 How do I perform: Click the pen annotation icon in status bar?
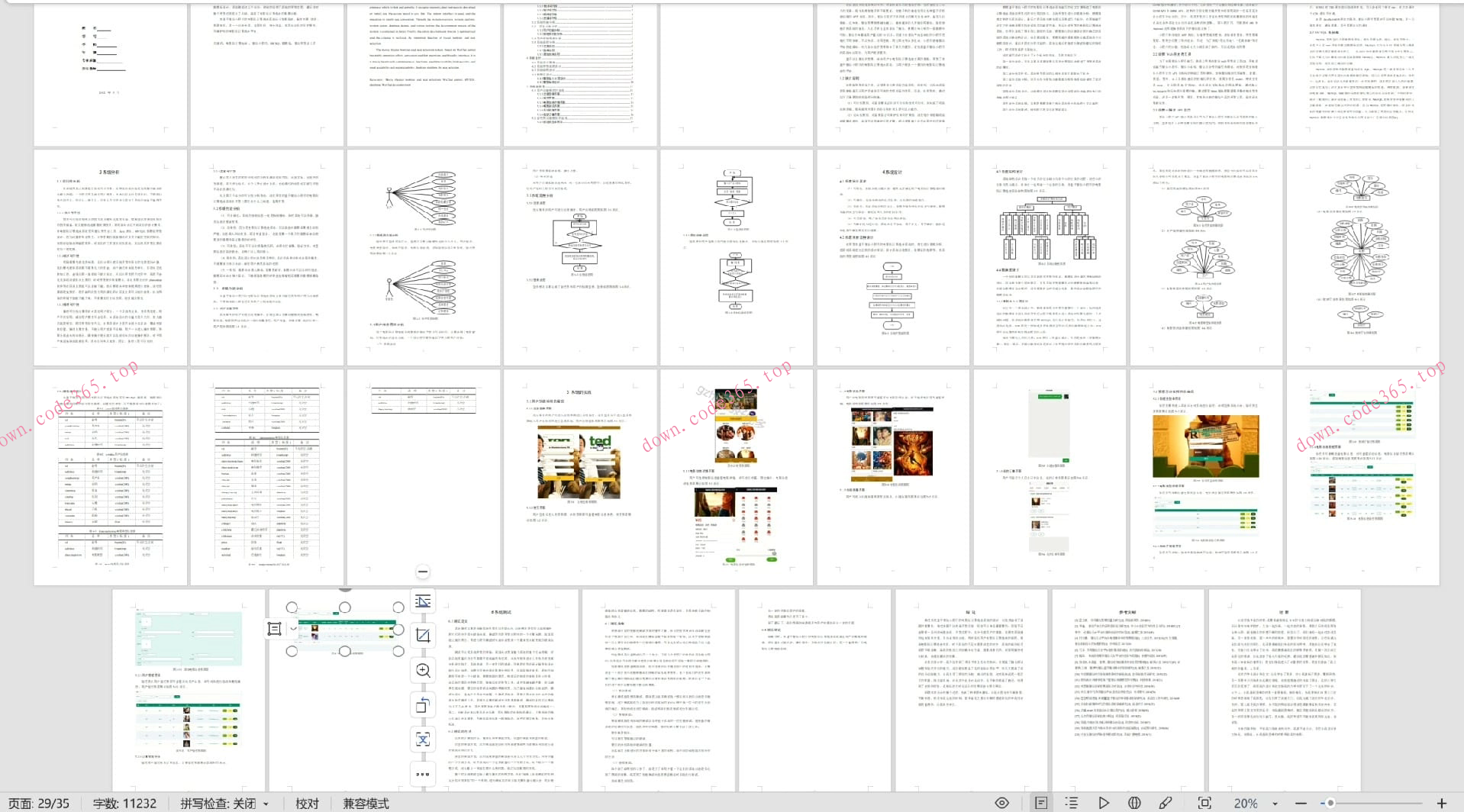pyautogui.click(x=1166, y=803)
